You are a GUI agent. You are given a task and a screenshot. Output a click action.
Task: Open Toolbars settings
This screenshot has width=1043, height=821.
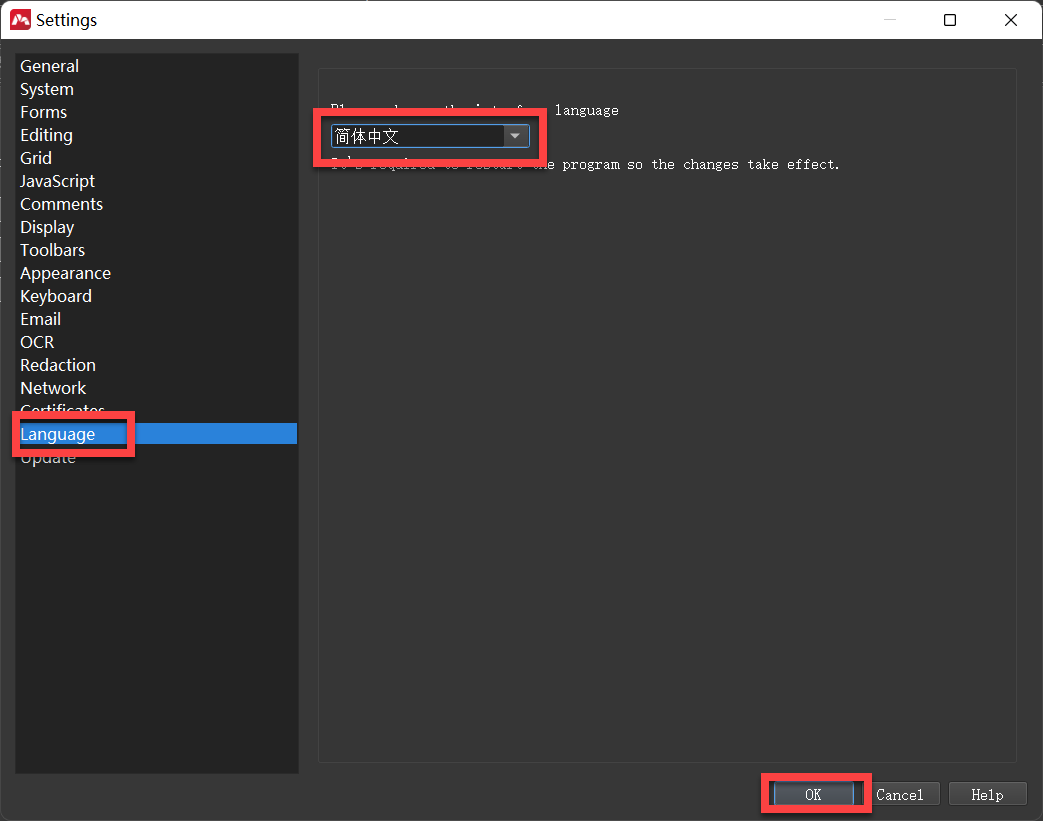tap(53, 250)
